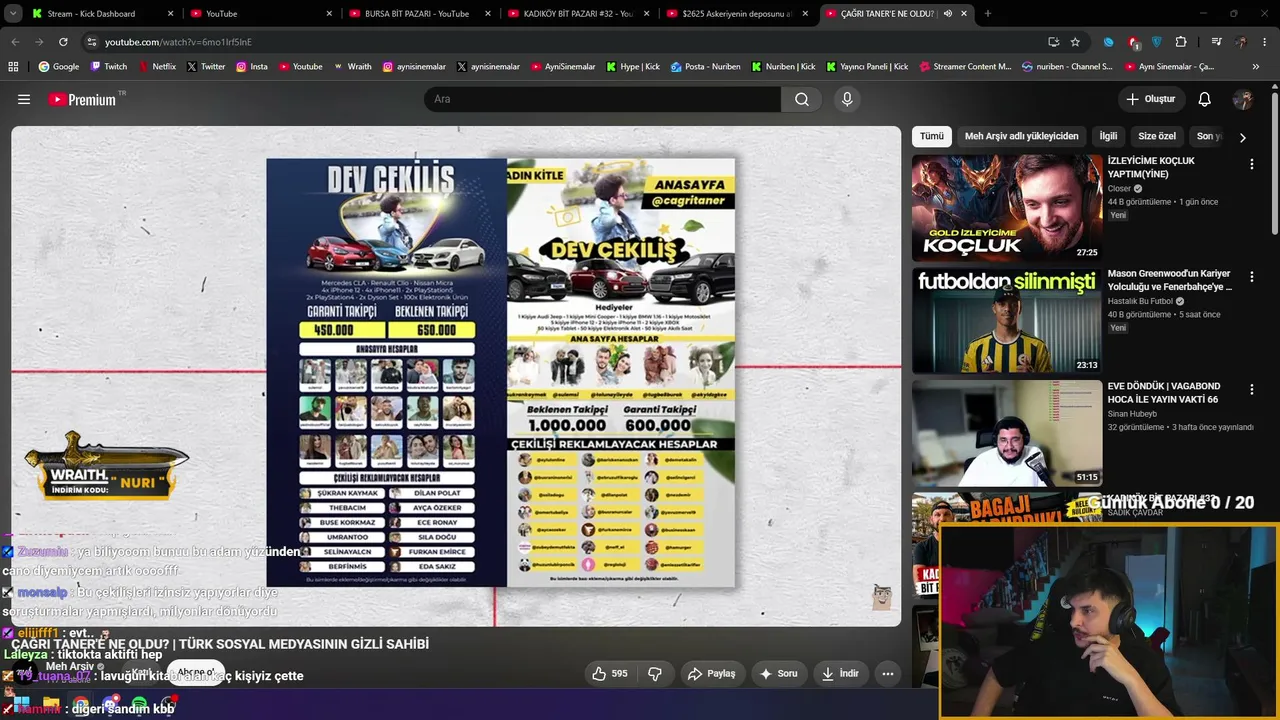Screen dimensions: 1280x720
Task: Open the Closer channel name
Action: 1119,188
